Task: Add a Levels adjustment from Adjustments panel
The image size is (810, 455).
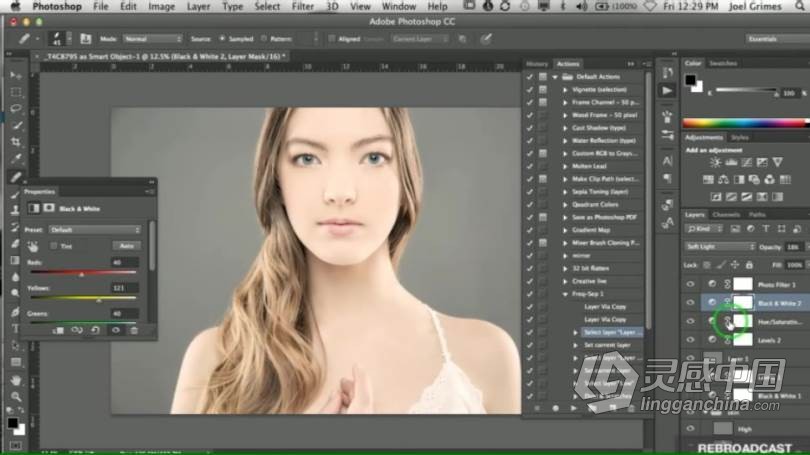Action: point(731,163)
